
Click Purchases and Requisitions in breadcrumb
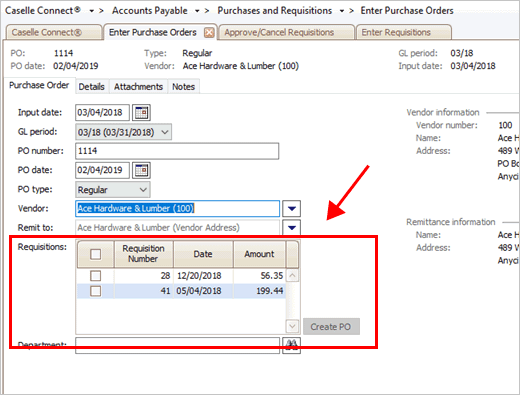tap(275, 11)
